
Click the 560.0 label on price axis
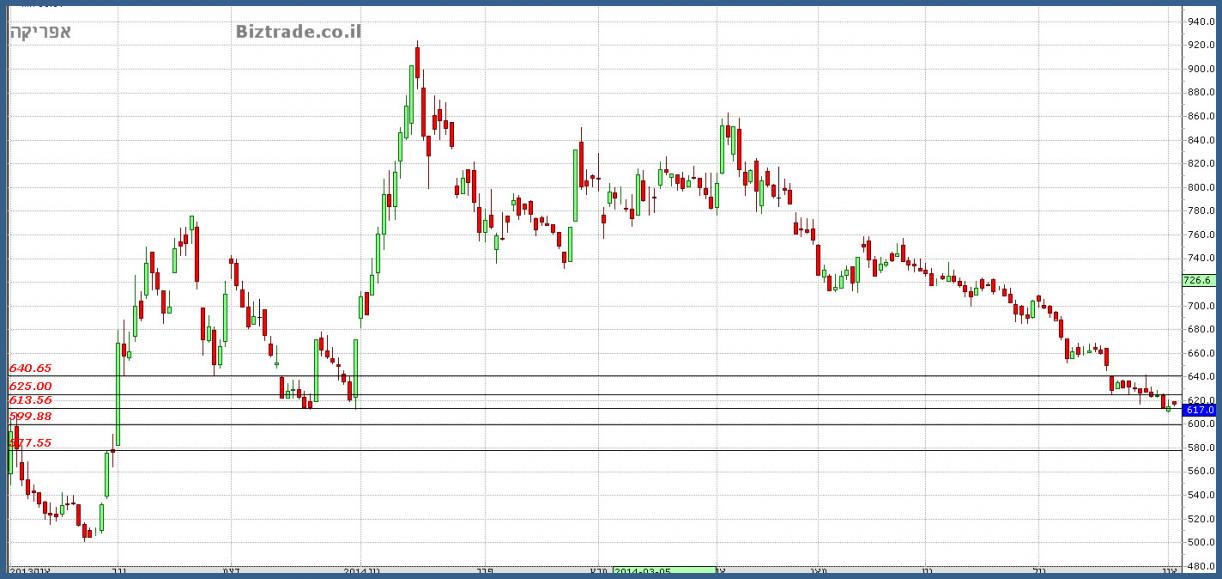1200,471
